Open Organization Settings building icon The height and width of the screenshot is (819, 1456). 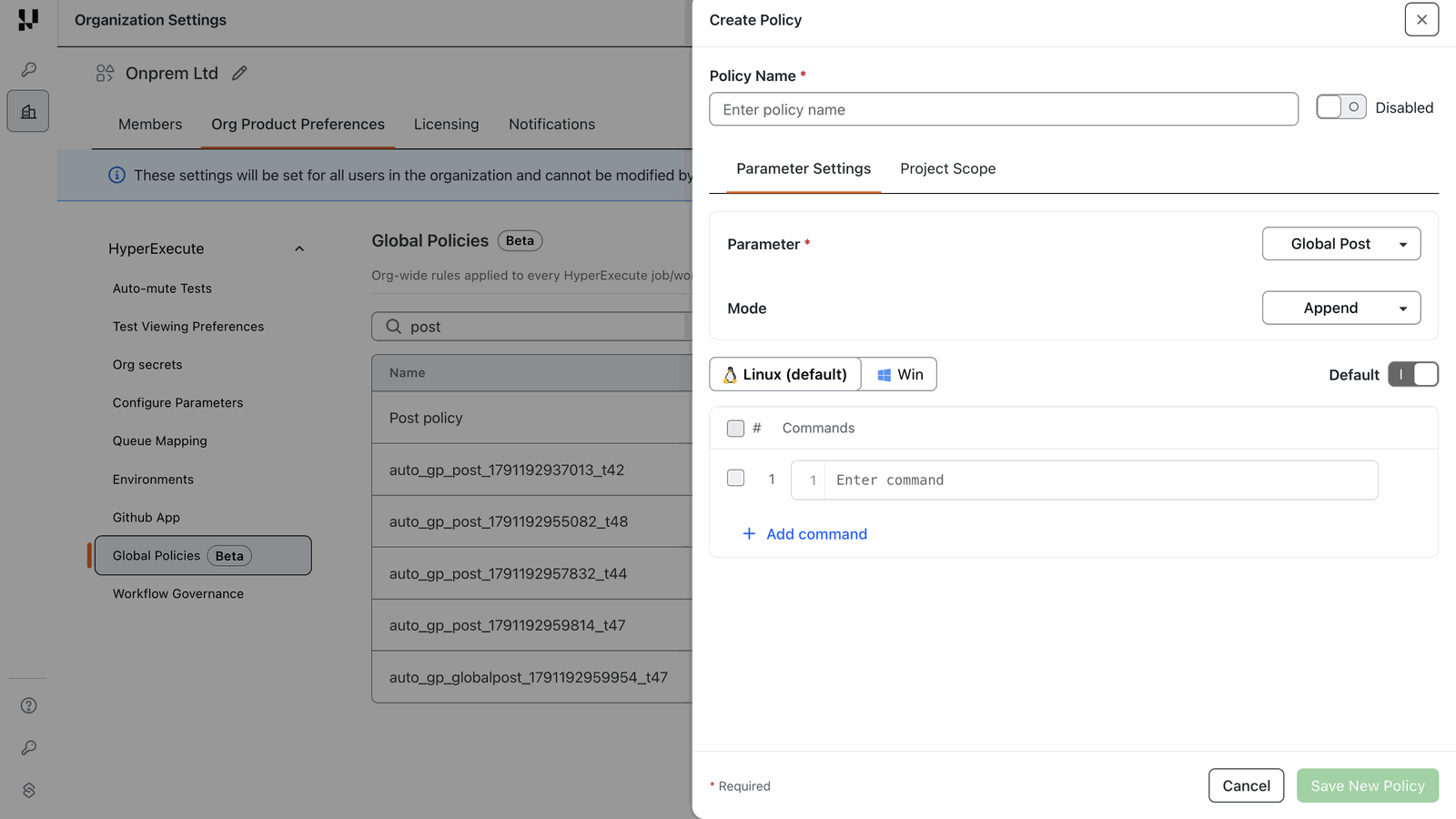click(28, 112)
